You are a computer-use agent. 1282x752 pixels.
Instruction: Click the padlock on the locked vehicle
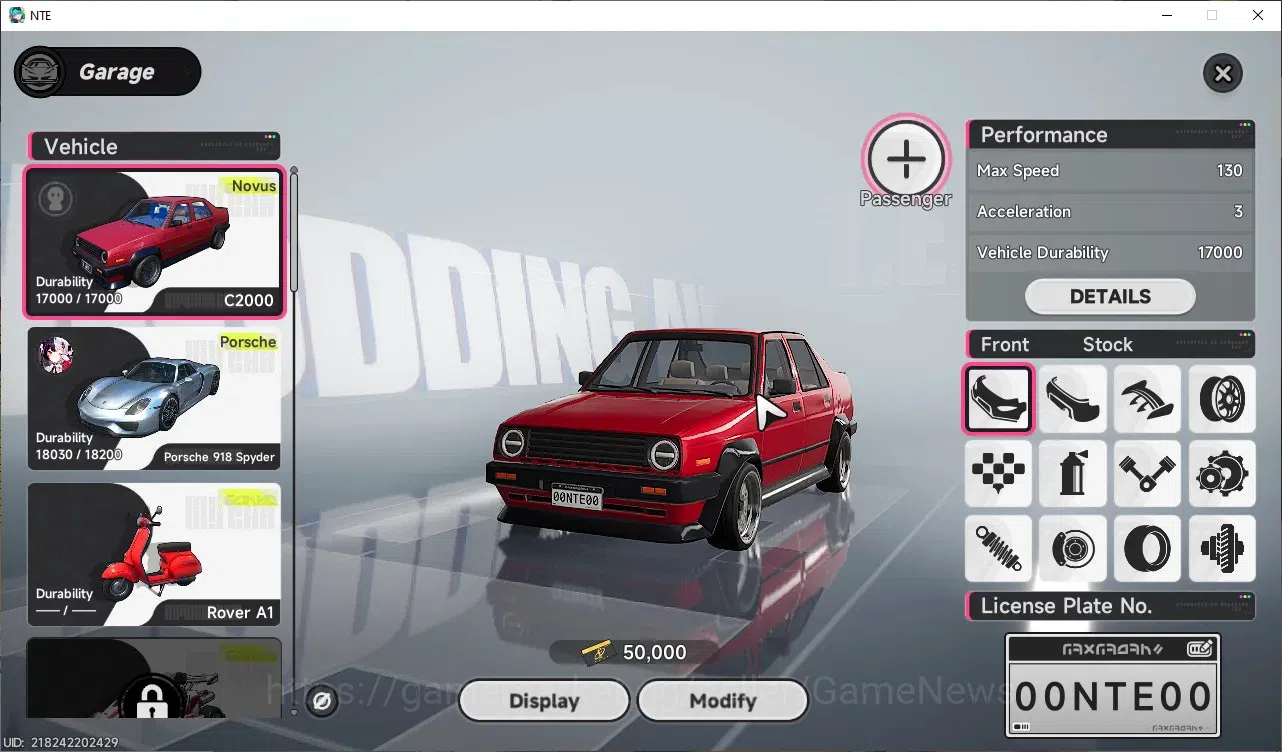[151, 699]
